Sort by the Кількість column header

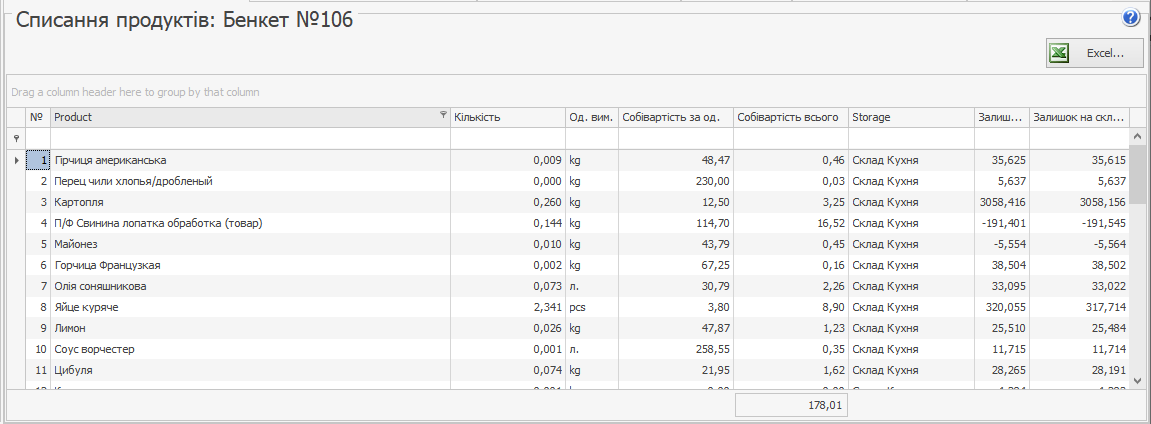(506, 117)
